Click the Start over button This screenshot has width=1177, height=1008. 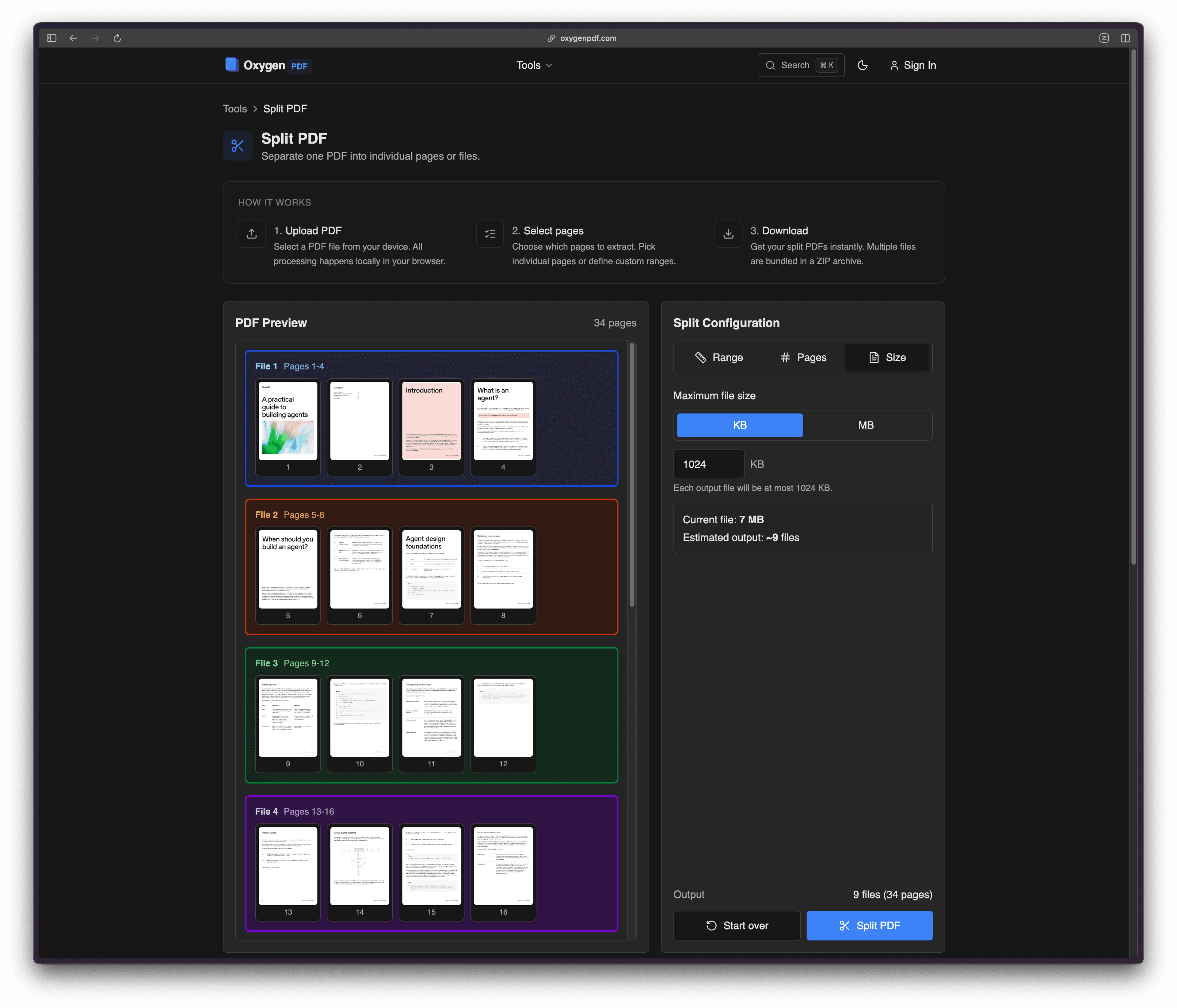click(737, 925)
